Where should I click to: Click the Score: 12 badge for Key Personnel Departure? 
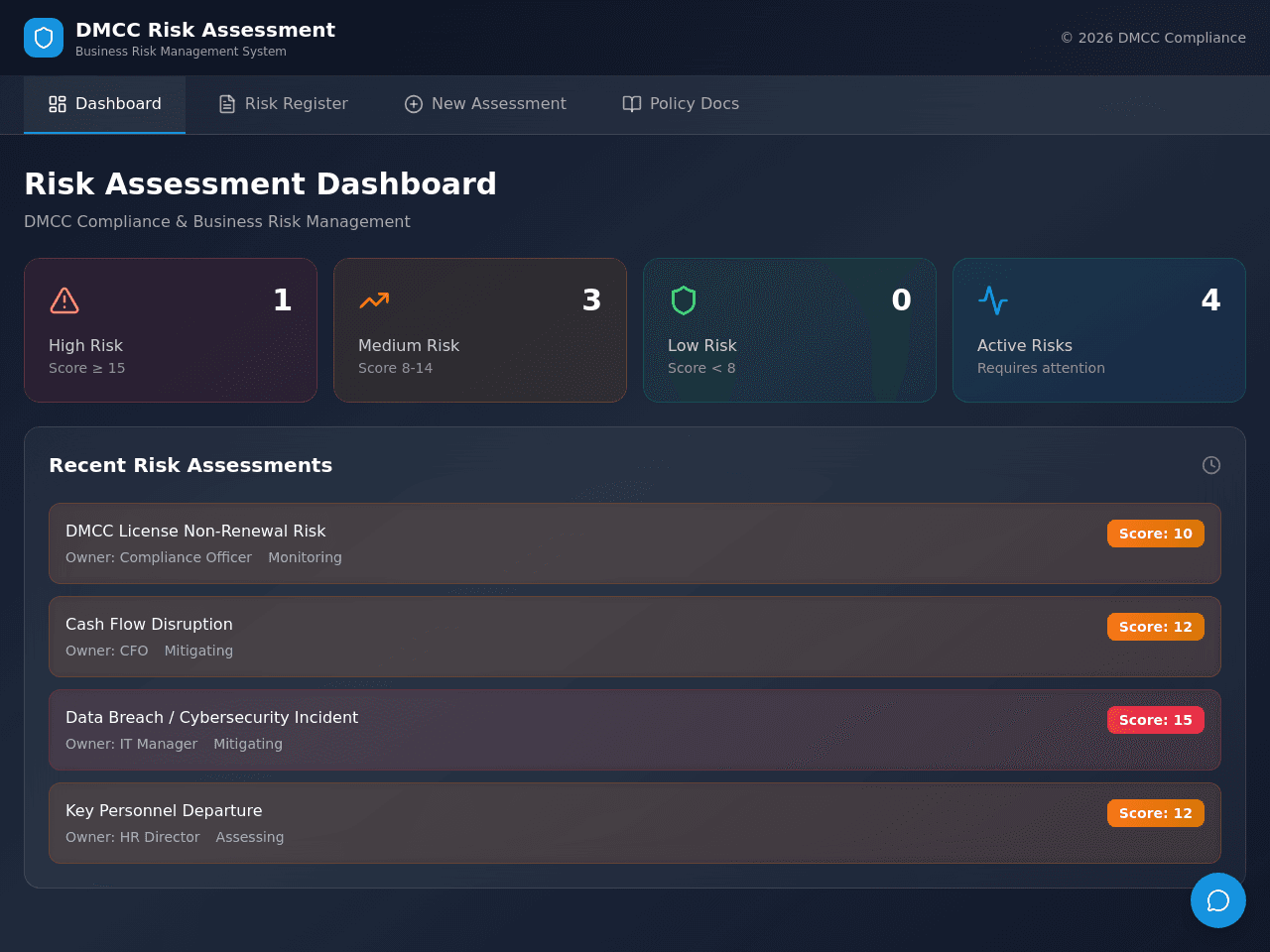(x=1156, y=813)
